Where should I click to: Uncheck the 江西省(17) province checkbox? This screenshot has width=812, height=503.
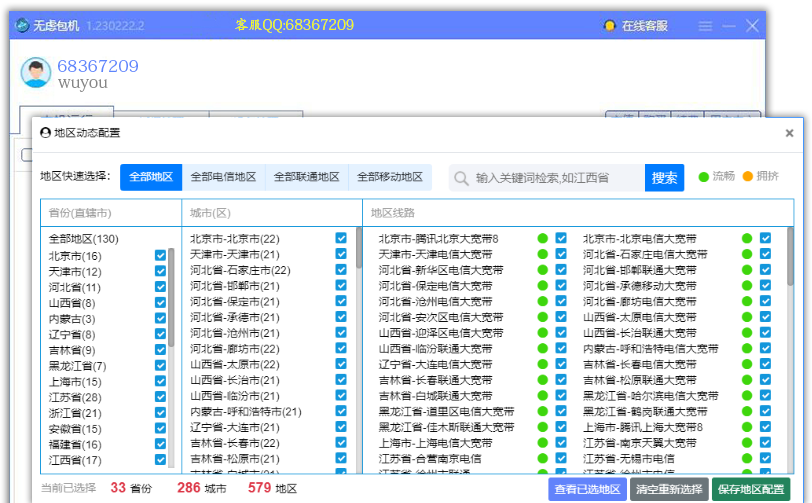click(x=161, y=460)
